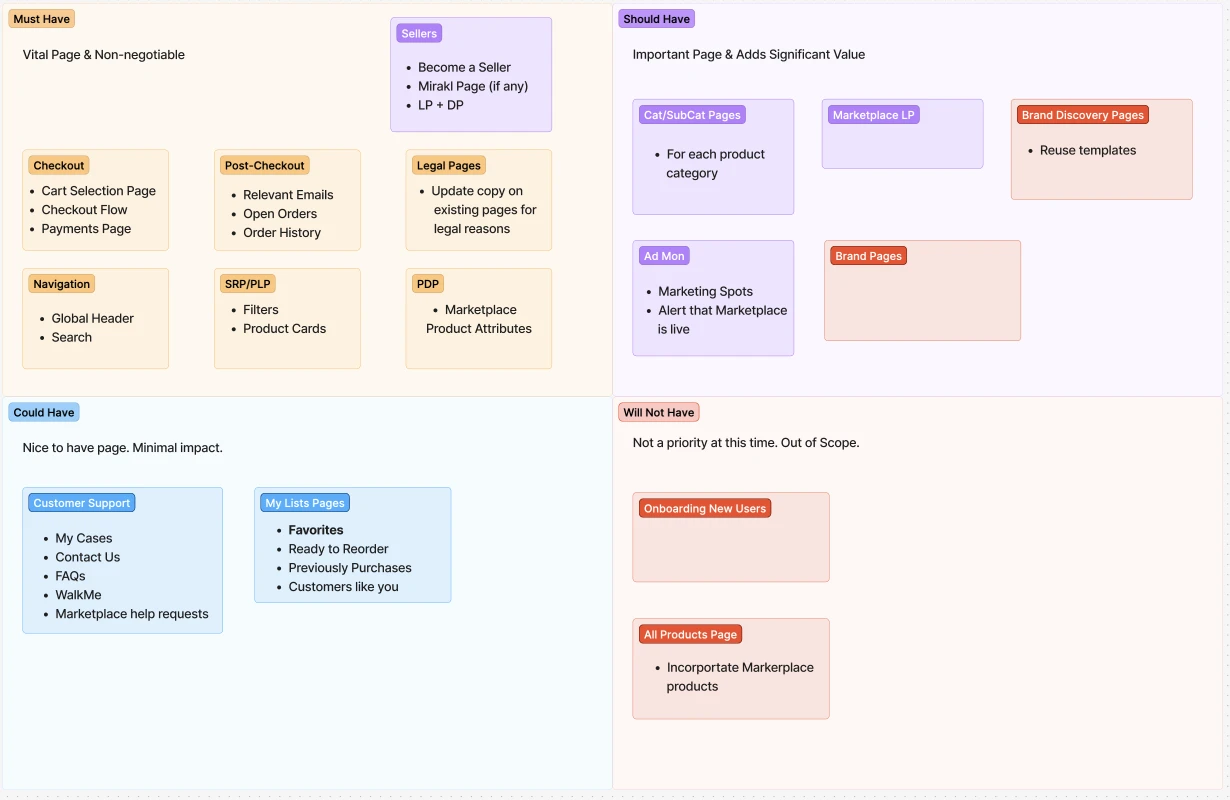Click the PDP card tag
The width and height of the screenshot is (1230, 800).
428,284
